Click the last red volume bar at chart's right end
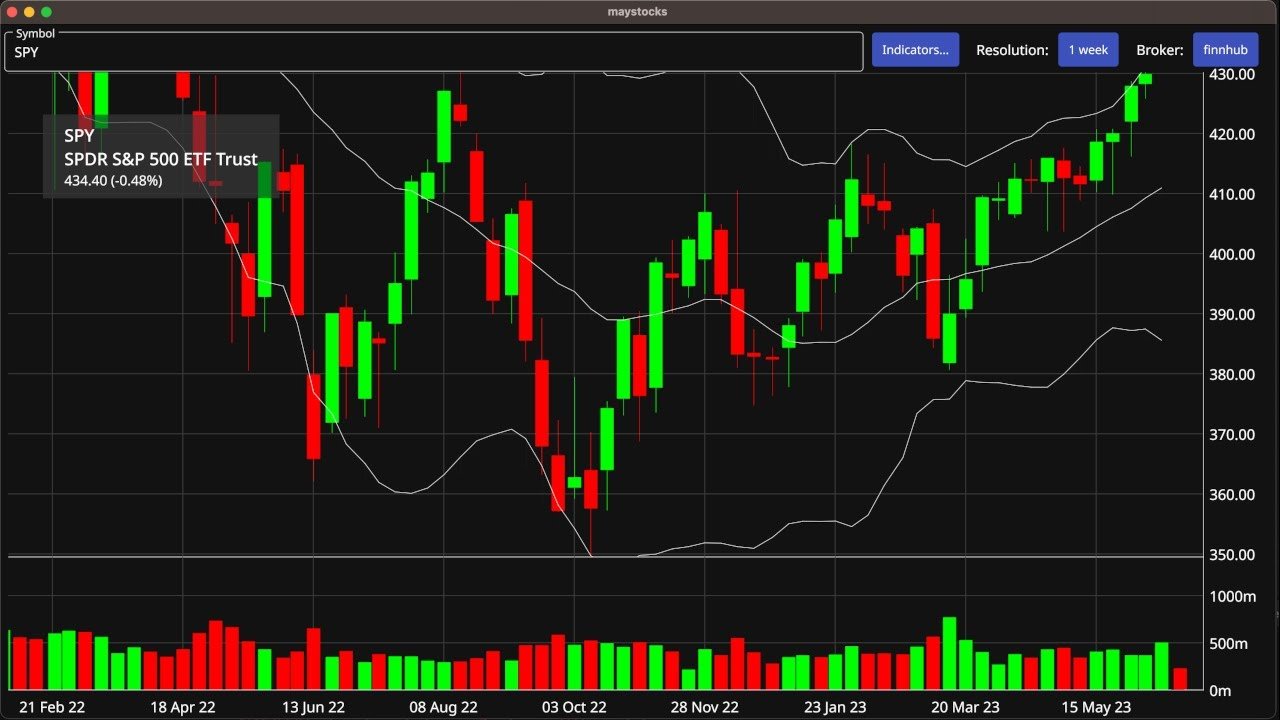The width and height of the screenshot is (1280, 720). 1180,679
